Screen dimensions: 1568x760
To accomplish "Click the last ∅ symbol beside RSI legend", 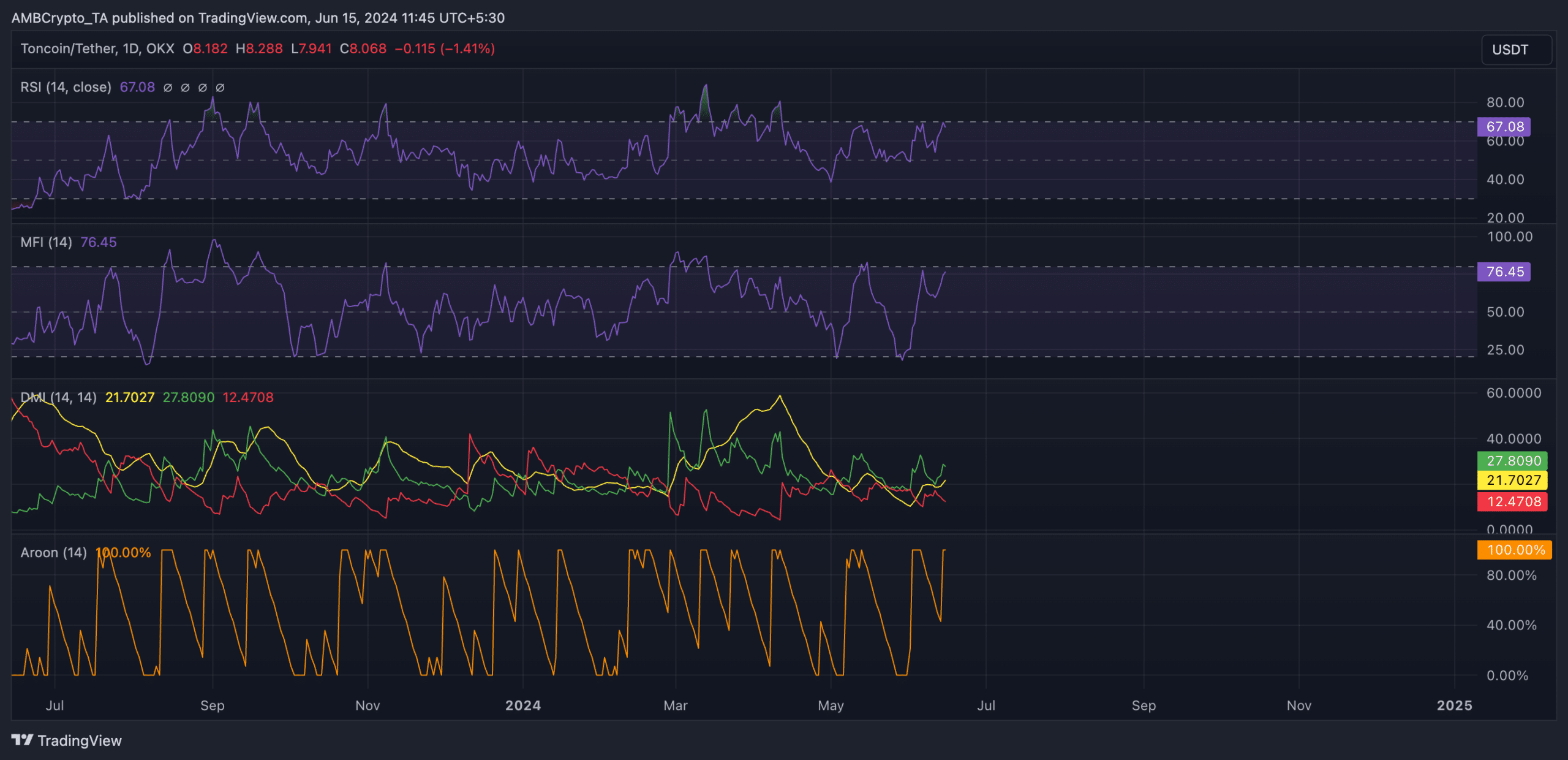I will pyautogui.click(x=220, y=88).
